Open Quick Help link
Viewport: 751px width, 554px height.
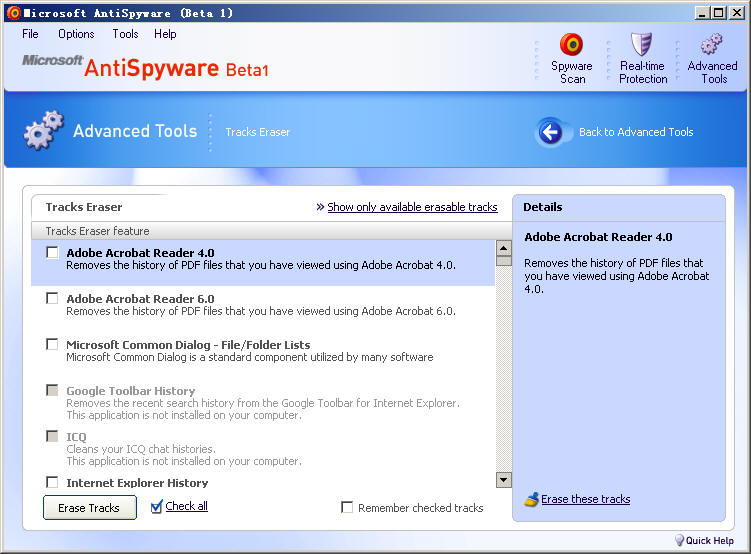tap(709, 541)
